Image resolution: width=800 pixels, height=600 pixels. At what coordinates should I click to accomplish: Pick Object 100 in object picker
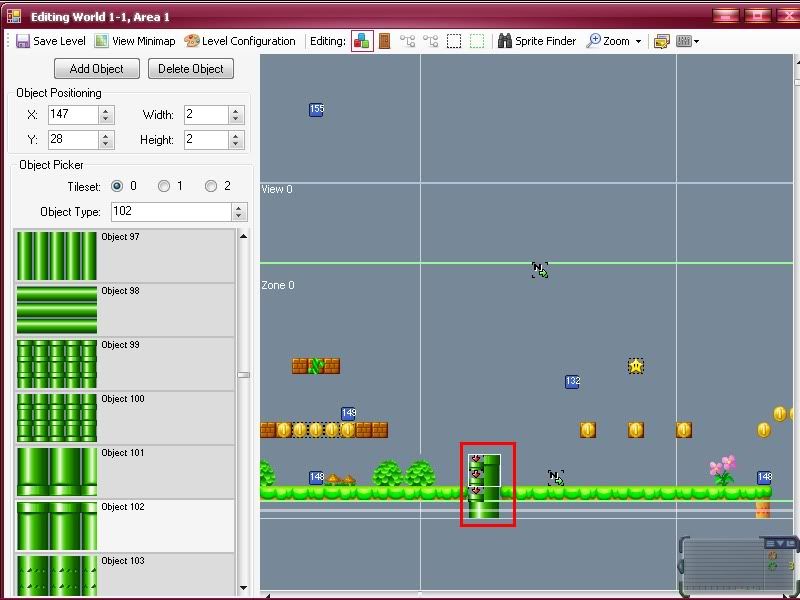[x=125, y=418]
